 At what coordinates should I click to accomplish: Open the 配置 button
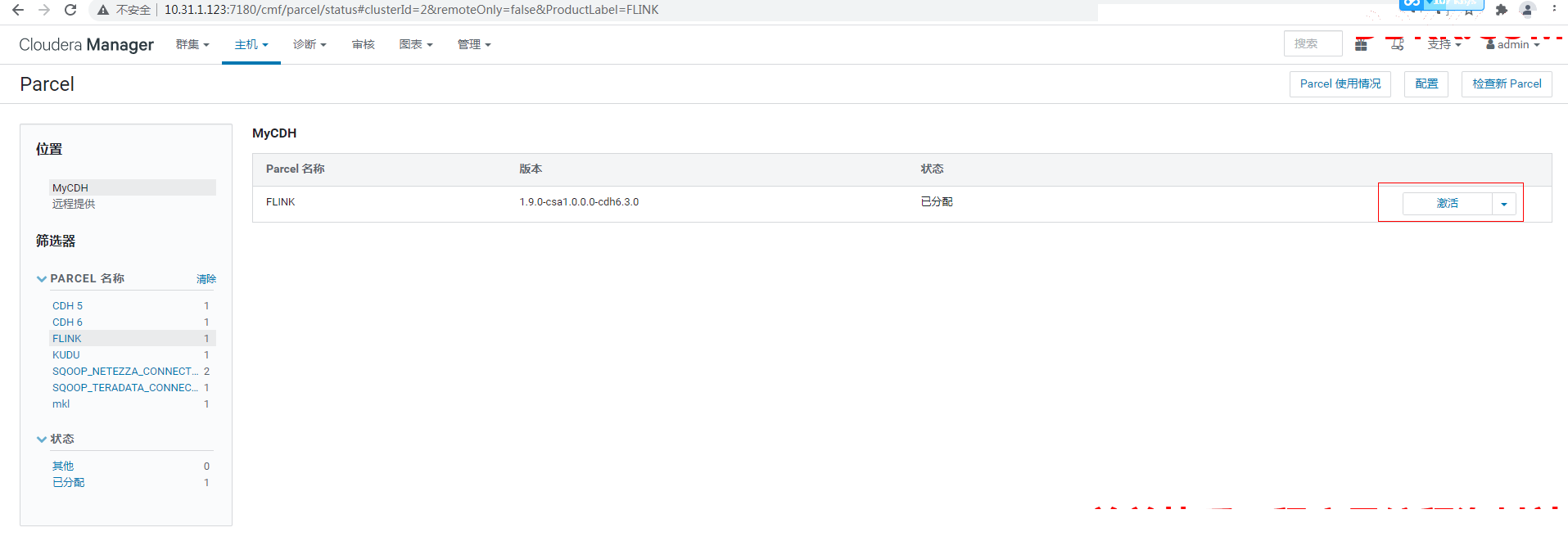(x=1426, y=84)
